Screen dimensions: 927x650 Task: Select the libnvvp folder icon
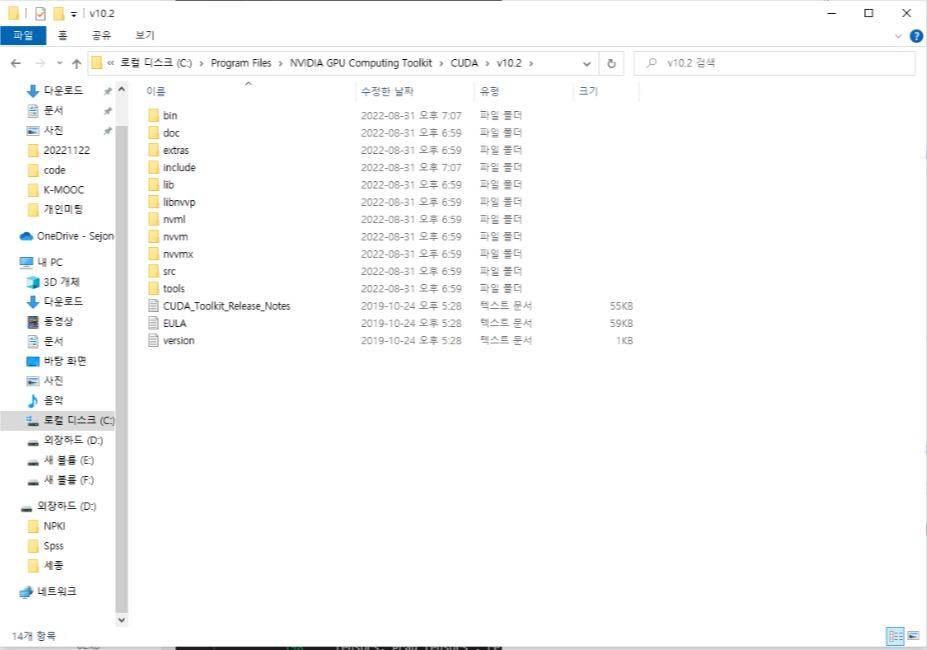154,202
